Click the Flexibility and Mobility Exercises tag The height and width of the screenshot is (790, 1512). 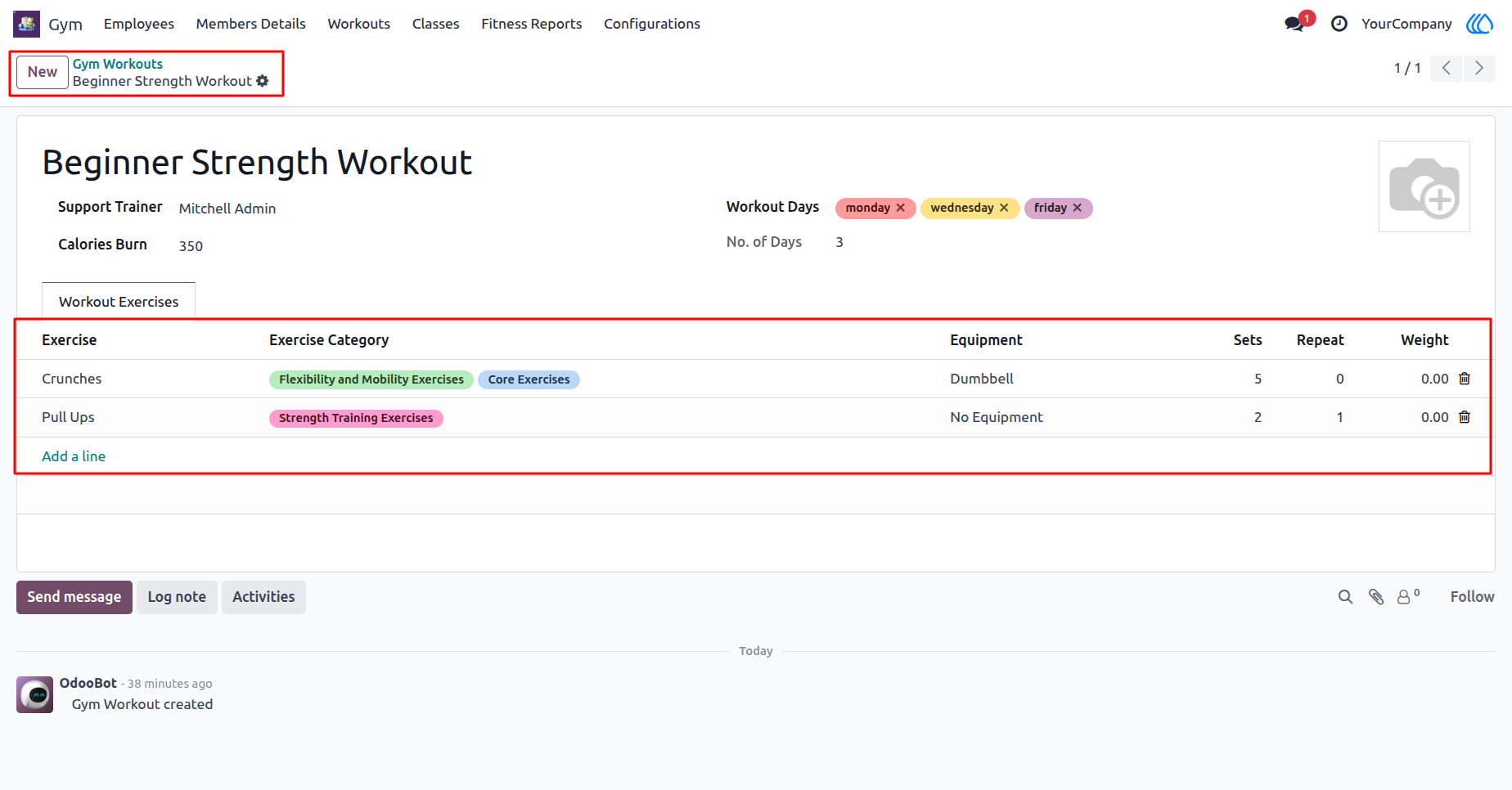point(371,379)
